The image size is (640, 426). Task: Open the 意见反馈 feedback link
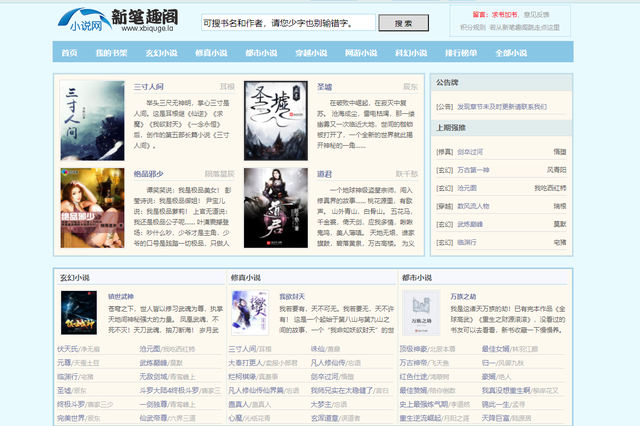tap(536, 15)
